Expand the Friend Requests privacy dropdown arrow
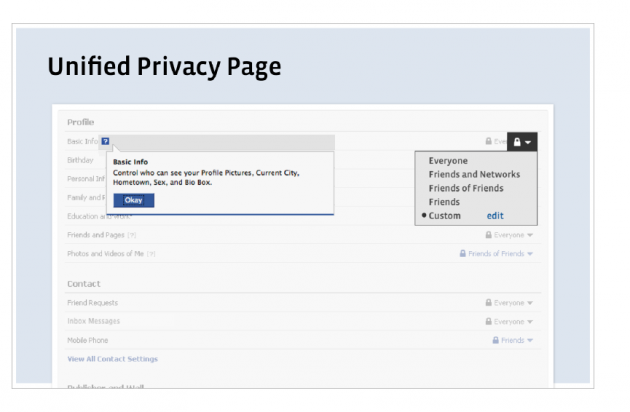 [530, 302]
